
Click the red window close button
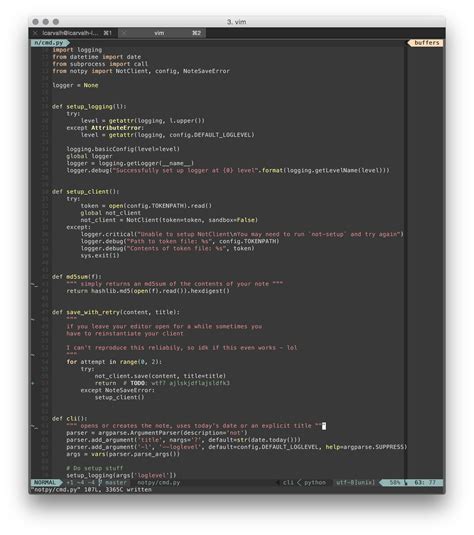[x=35, y=21]
